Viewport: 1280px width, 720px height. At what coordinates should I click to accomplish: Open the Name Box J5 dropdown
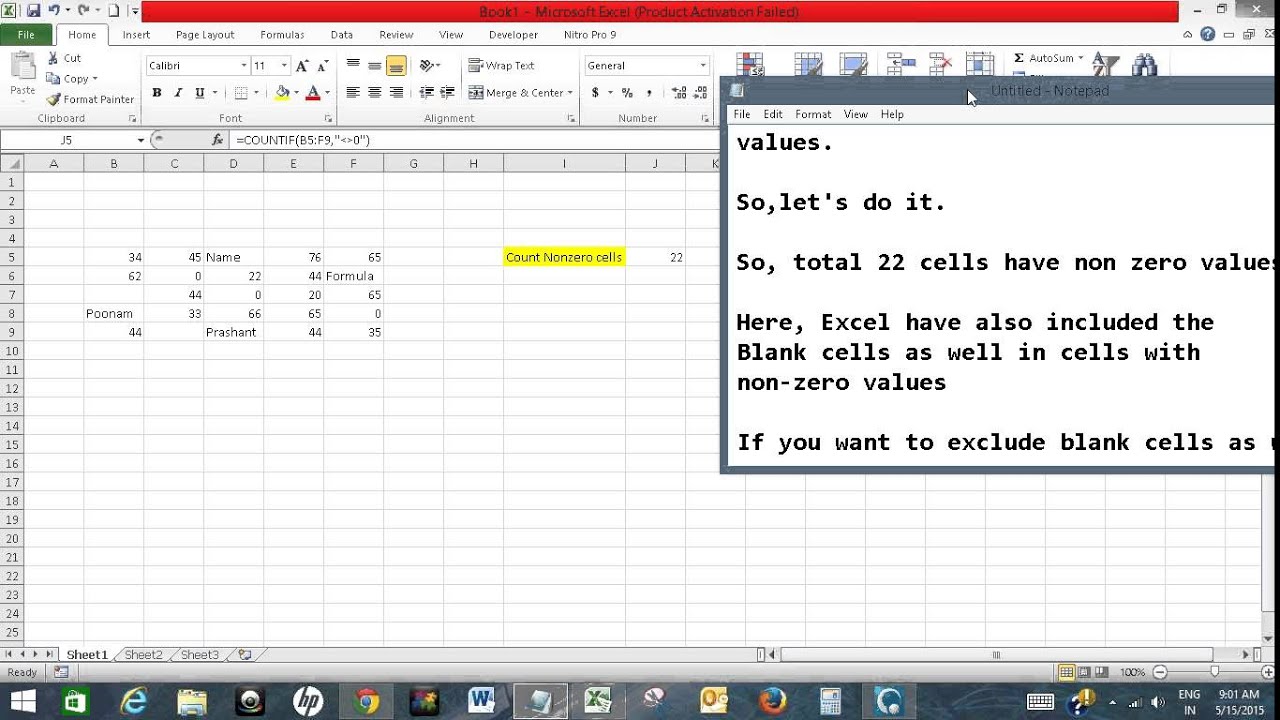(140, 140)
